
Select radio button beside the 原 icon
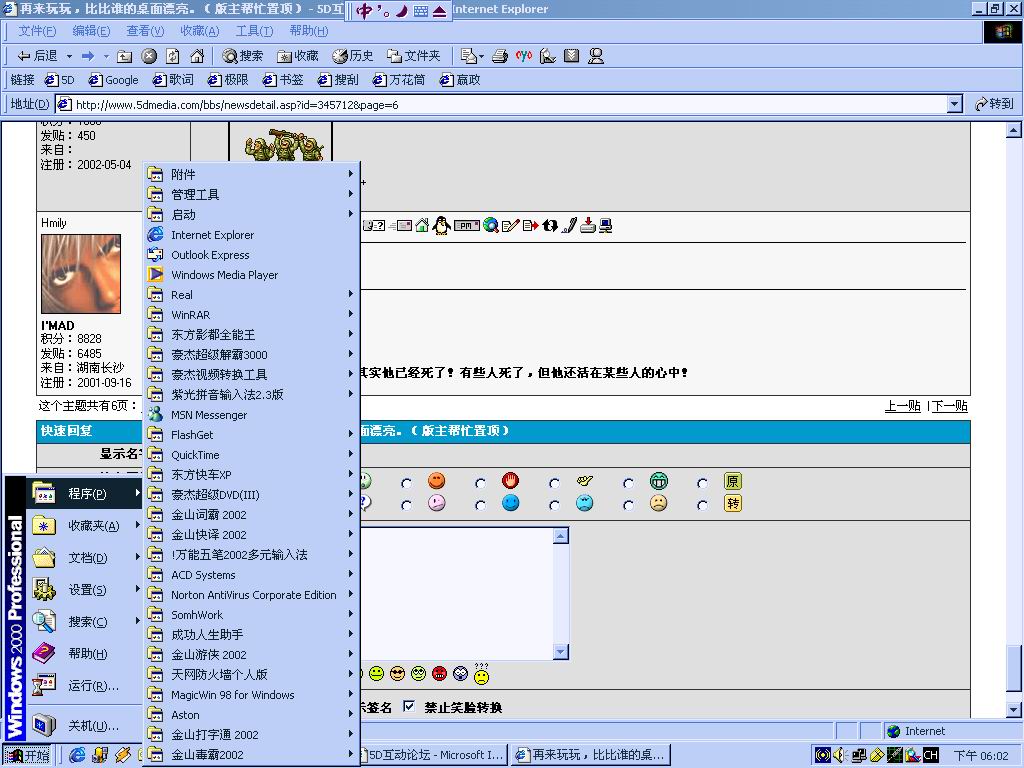coord(703,483)
